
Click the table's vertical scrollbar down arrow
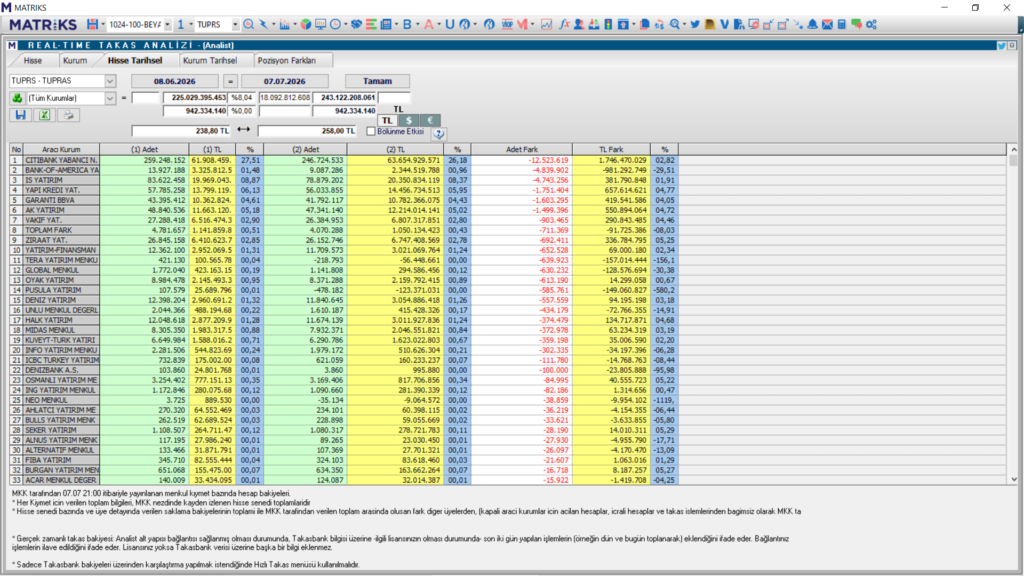click(x=1014, y=479)
